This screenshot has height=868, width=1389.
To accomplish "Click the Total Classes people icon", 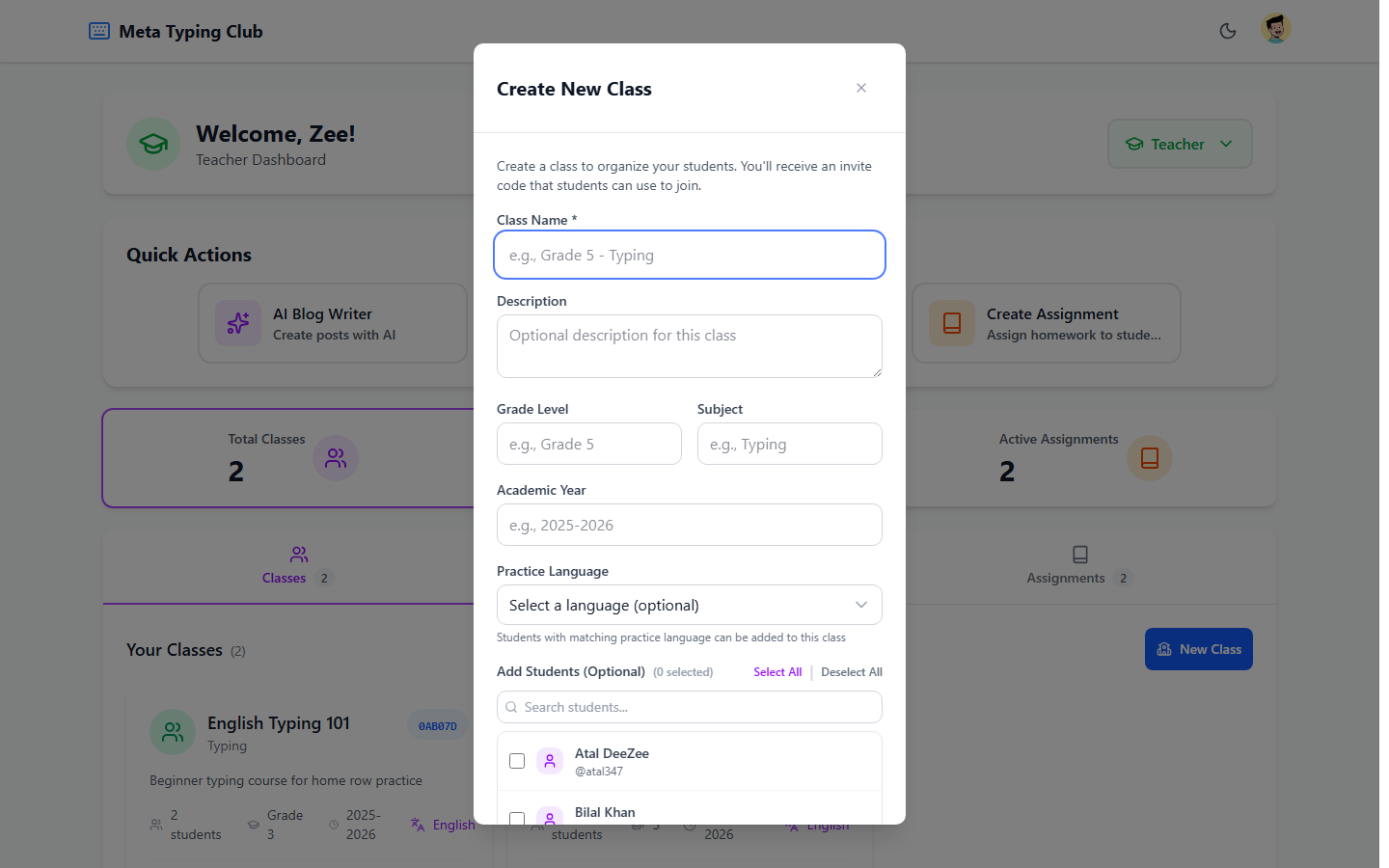I will click(x=336, y=458).
